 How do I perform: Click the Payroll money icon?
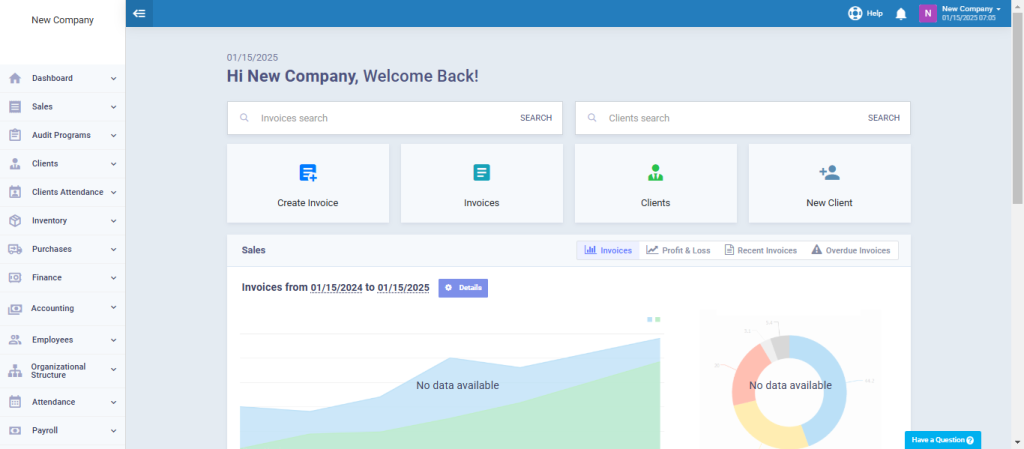[15, 431]
